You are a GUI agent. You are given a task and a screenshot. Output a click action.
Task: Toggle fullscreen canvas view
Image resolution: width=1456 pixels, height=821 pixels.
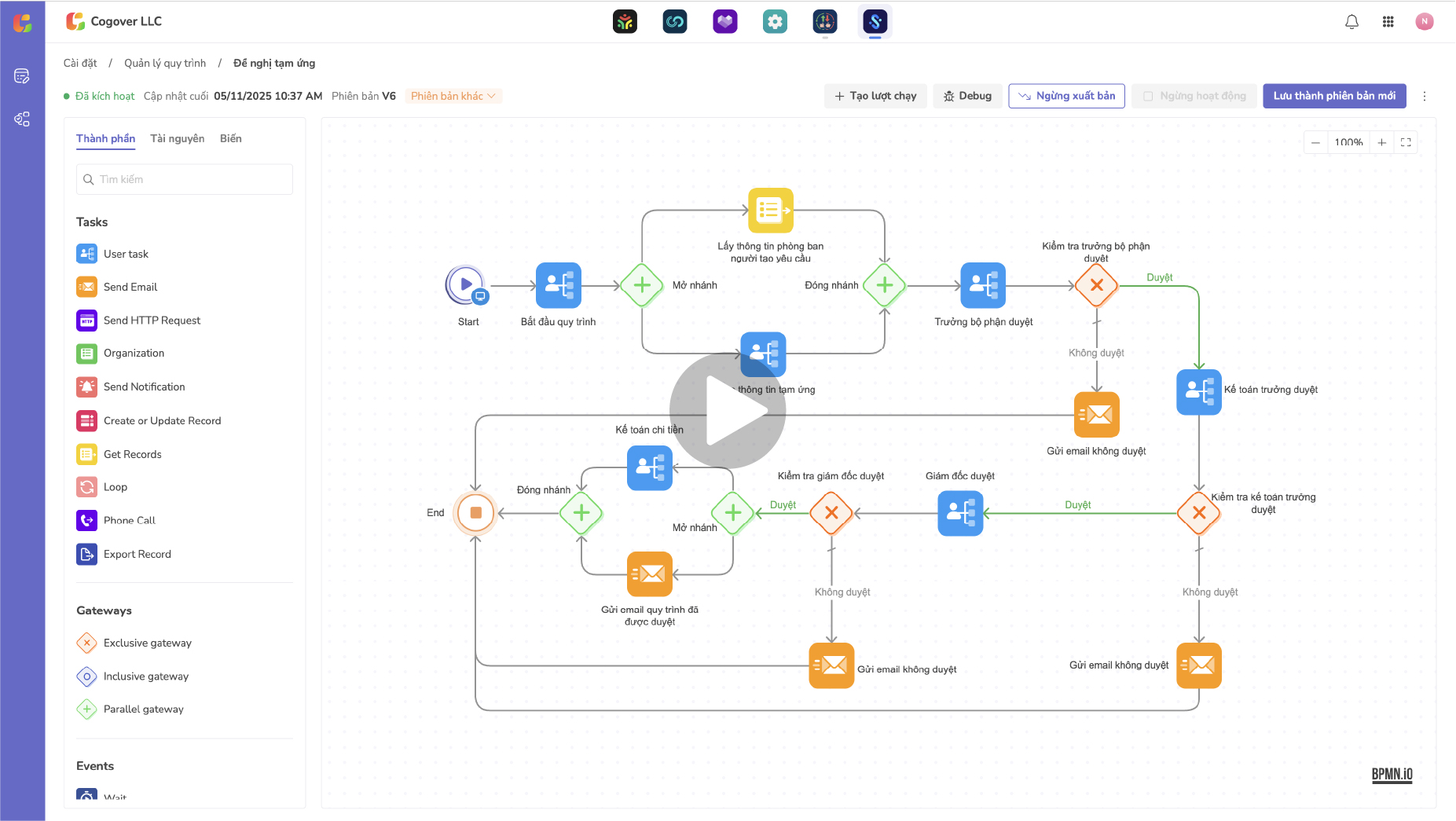tap(1406, 142)
